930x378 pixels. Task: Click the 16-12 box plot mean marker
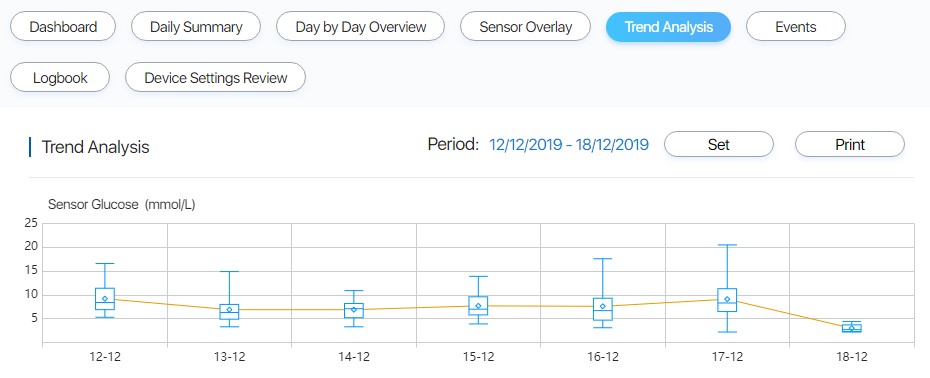603,306
